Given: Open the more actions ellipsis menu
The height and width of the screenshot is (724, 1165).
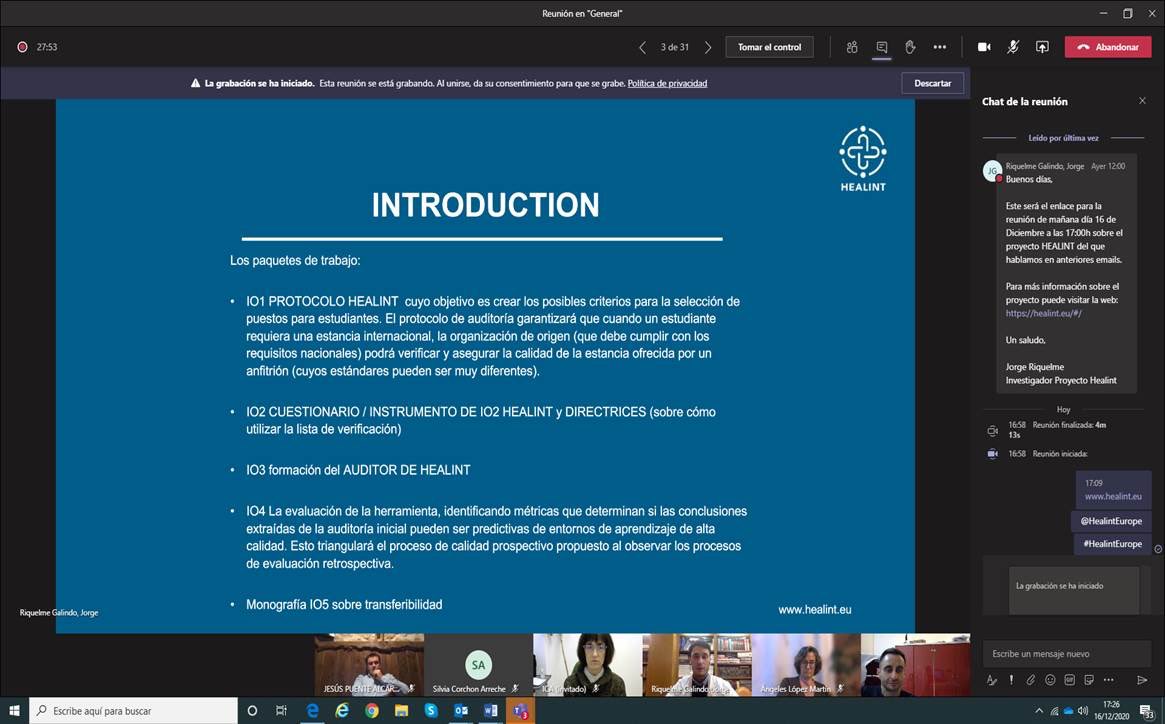Looking at the screenshot, I should tap(940, 47).
